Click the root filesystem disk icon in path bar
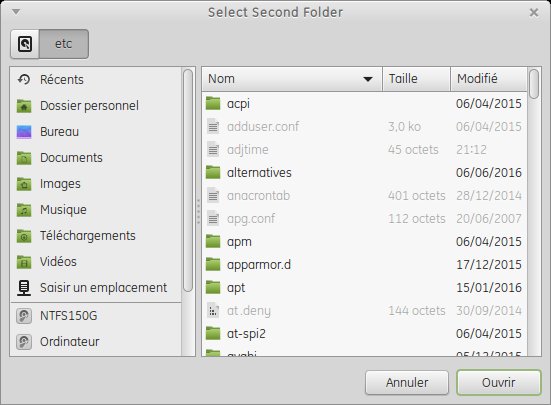 25,44
